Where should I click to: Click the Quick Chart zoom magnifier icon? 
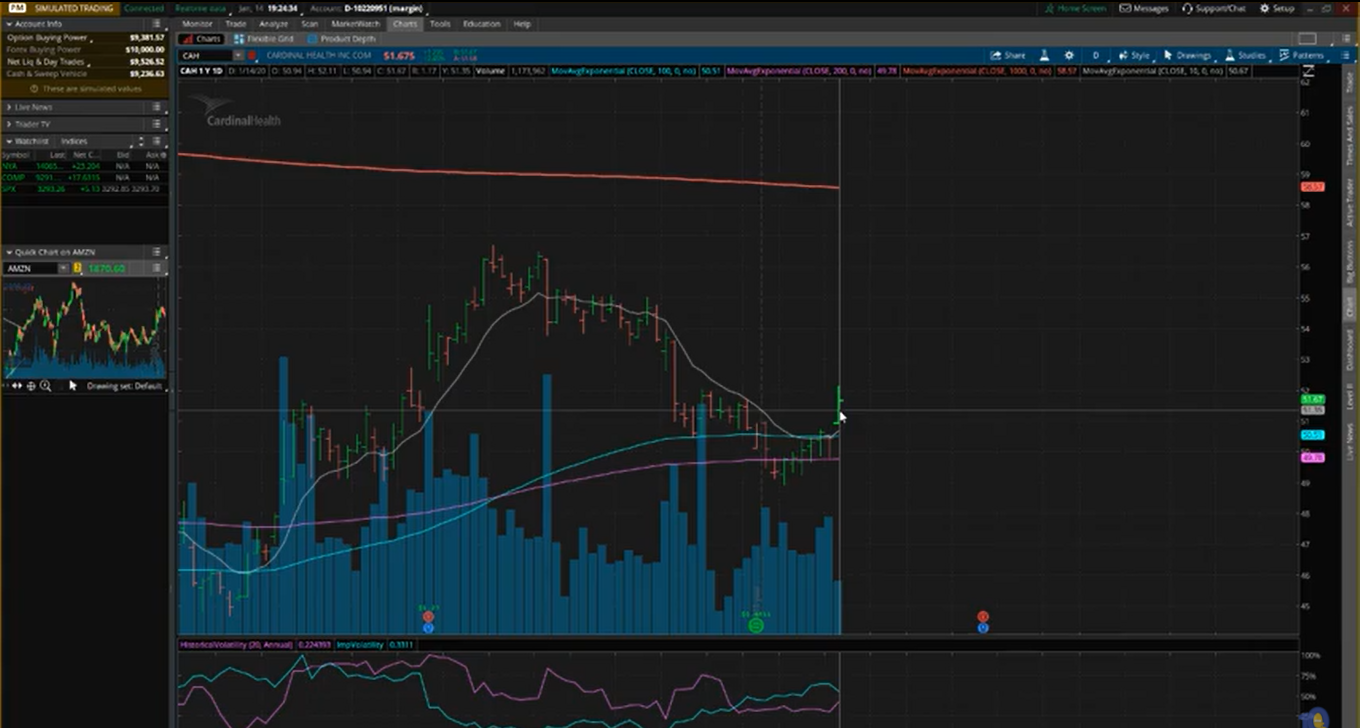point(45,386)
